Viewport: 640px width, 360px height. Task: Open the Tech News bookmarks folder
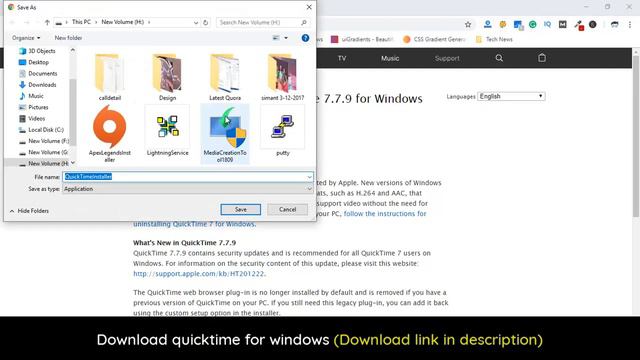tap(494, 39)
